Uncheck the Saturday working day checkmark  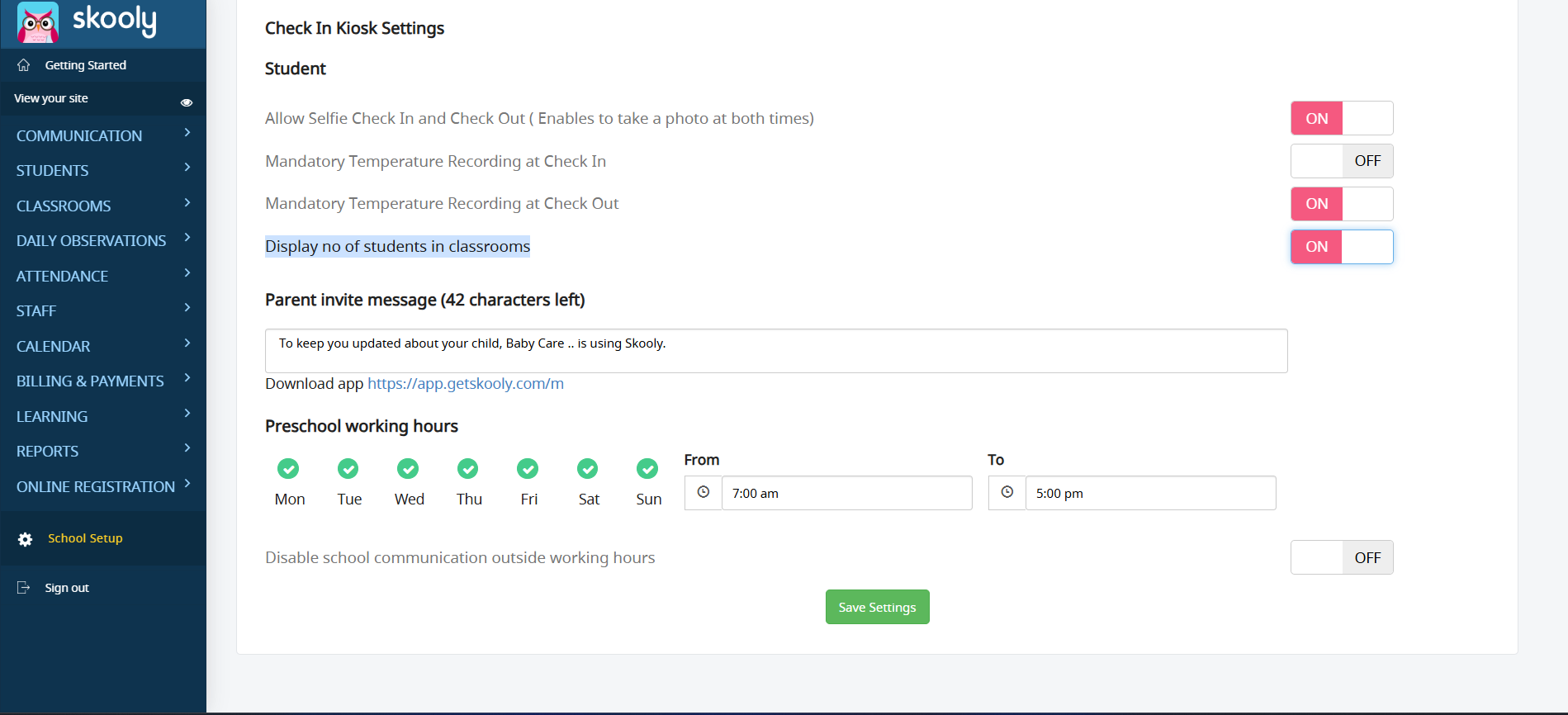click(x=587, y=469)
